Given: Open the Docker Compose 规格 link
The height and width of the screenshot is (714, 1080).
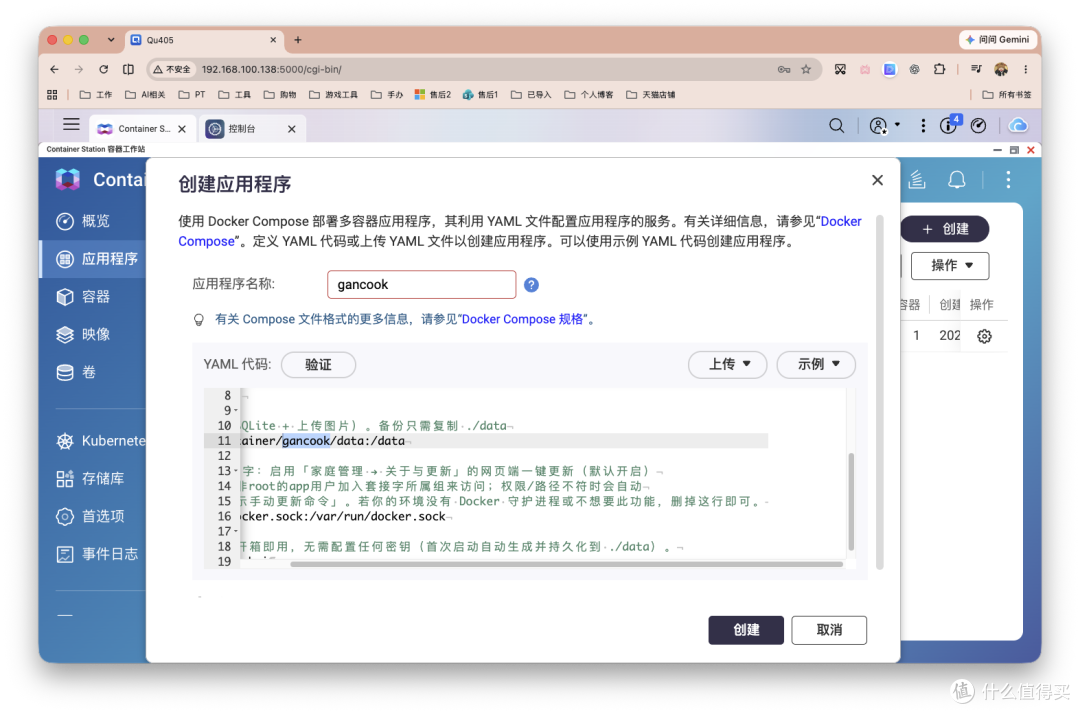Looking at the screenshot, I should point(523,319).
